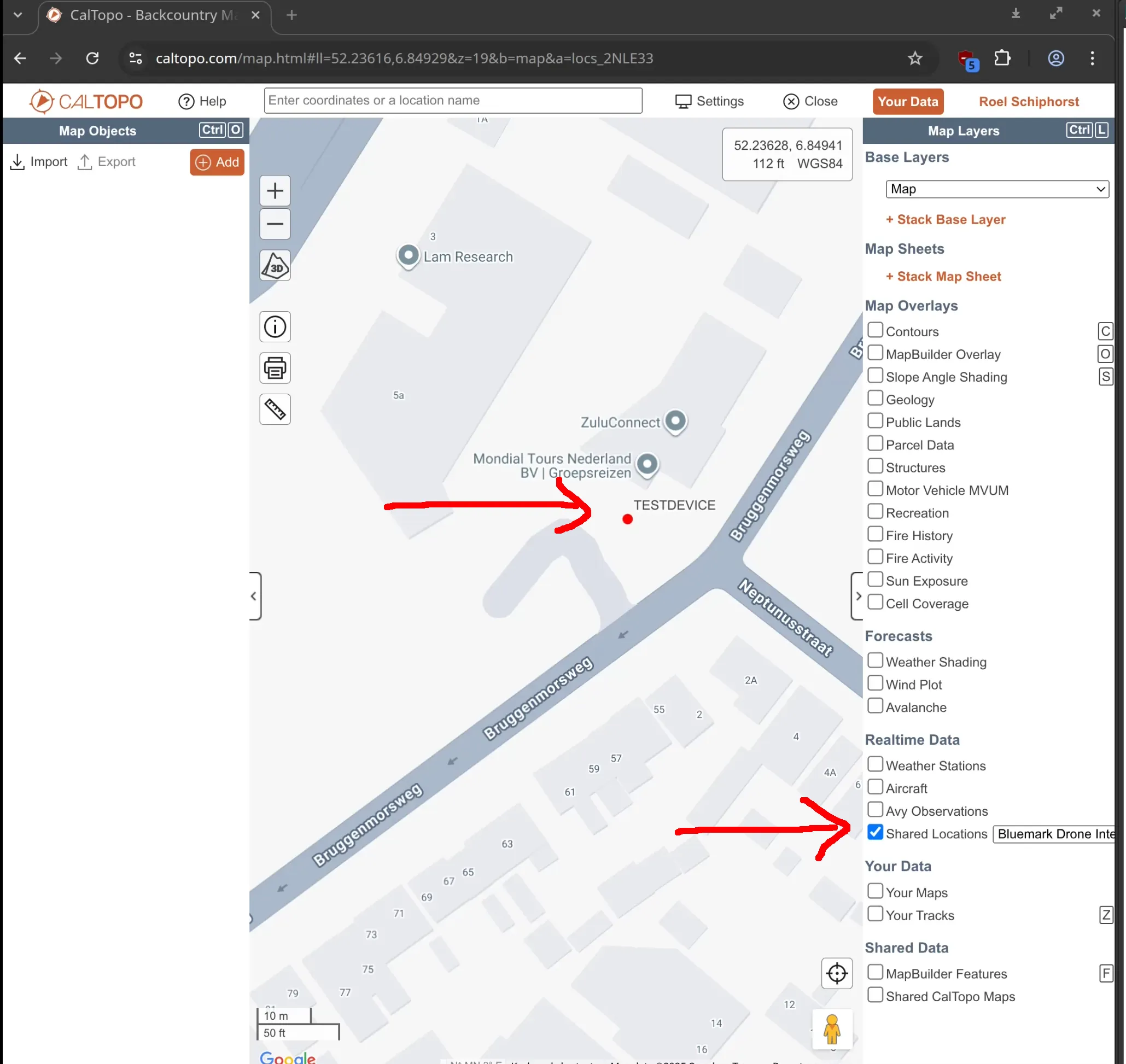
Task: Uncheck the Shared Locations checkbox
Action: click(x=876, y=833)
